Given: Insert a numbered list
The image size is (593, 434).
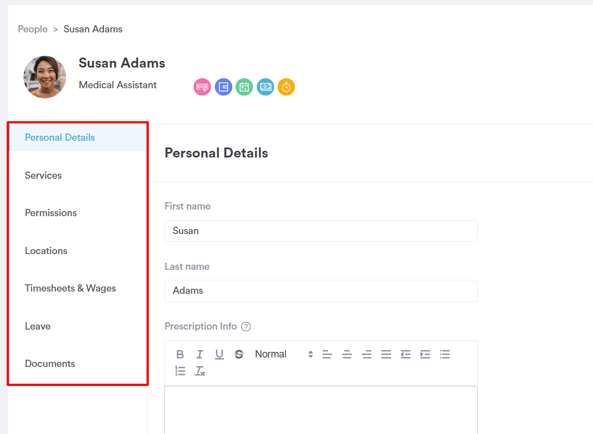Looking at the screenshot, I should click(x=180, y=371).
